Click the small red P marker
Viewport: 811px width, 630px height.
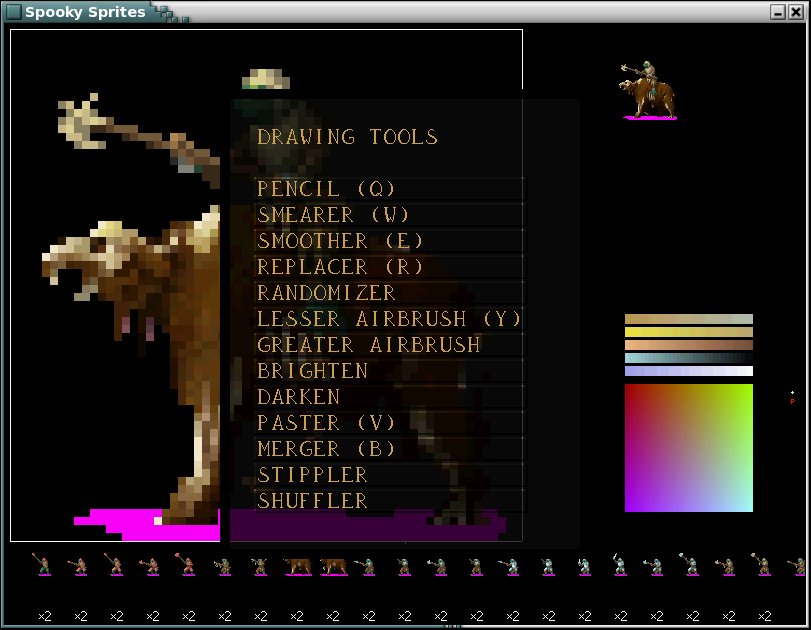tap(792, 400)
